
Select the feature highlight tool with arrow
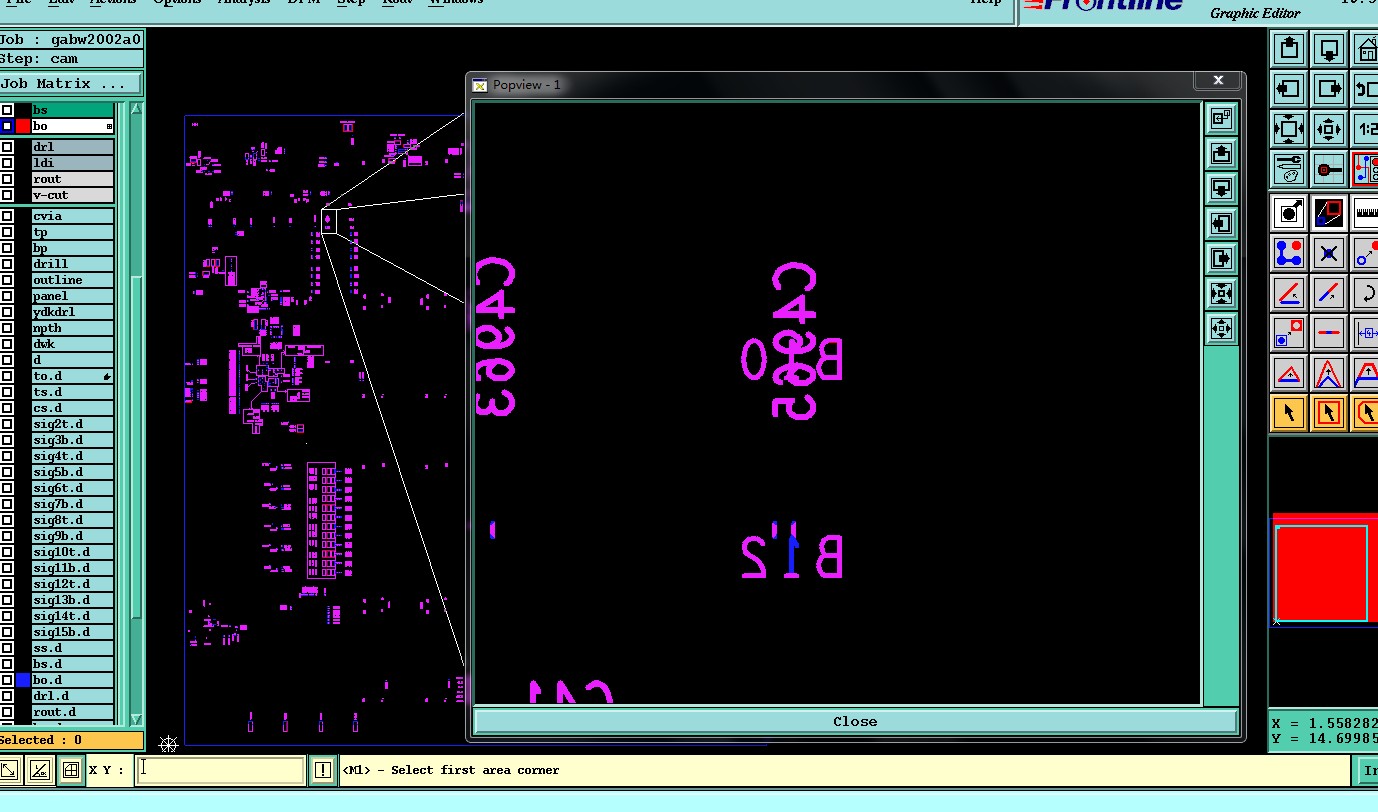[1289, 213]
